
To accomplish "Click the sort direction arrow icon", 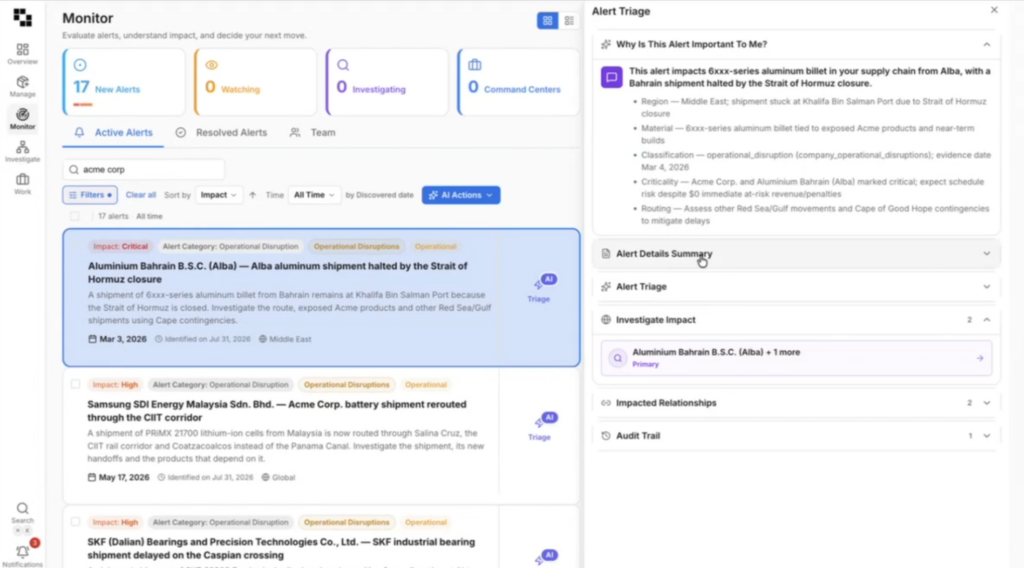I will pyautogui.click(x=253, y=195).
